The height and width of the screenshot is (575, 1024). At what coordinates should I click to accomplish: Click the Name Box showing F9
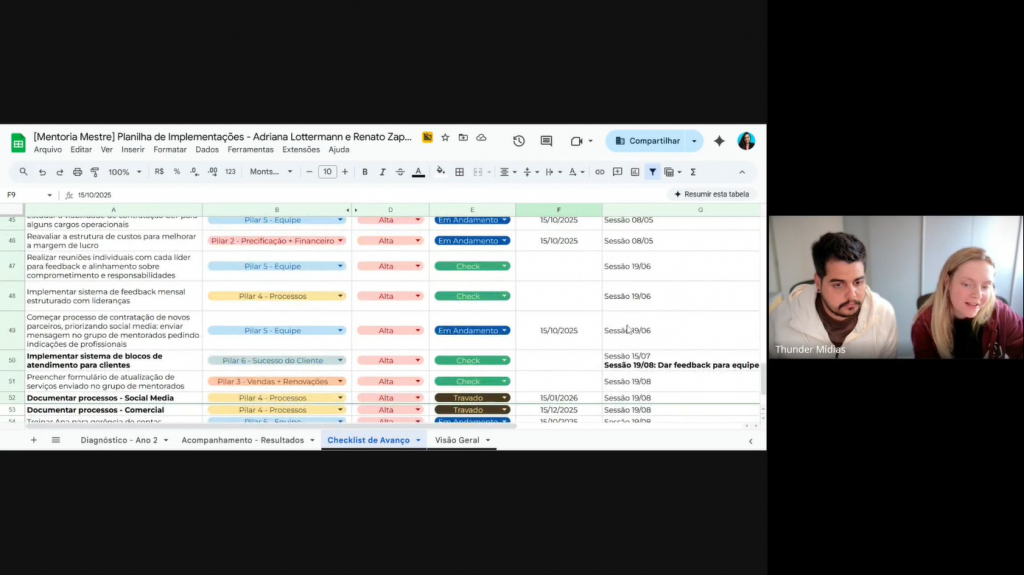[28, 195]
